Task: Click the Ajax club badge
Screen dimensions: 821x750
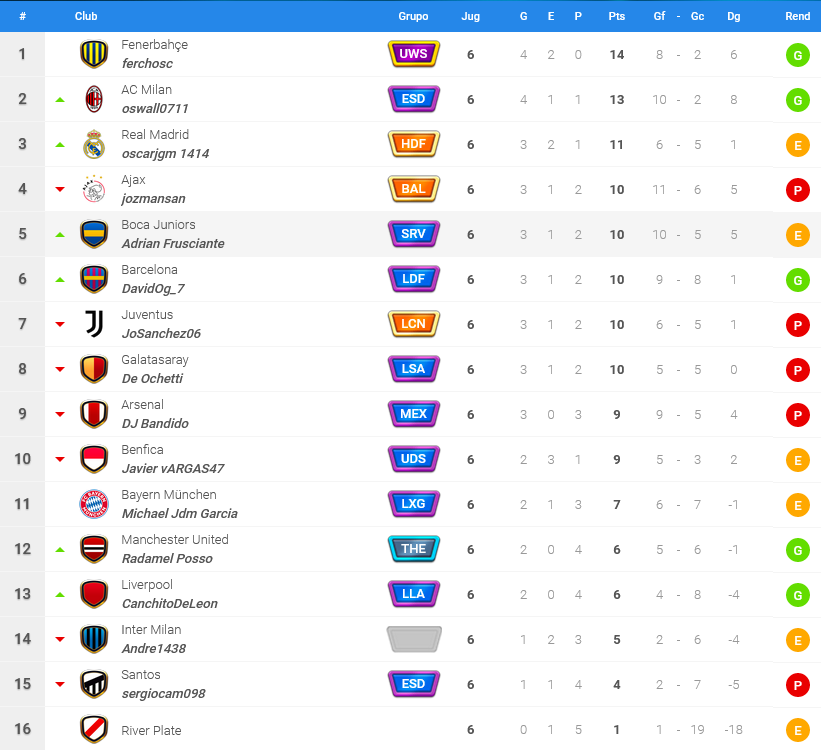Action: coord(94,189)
